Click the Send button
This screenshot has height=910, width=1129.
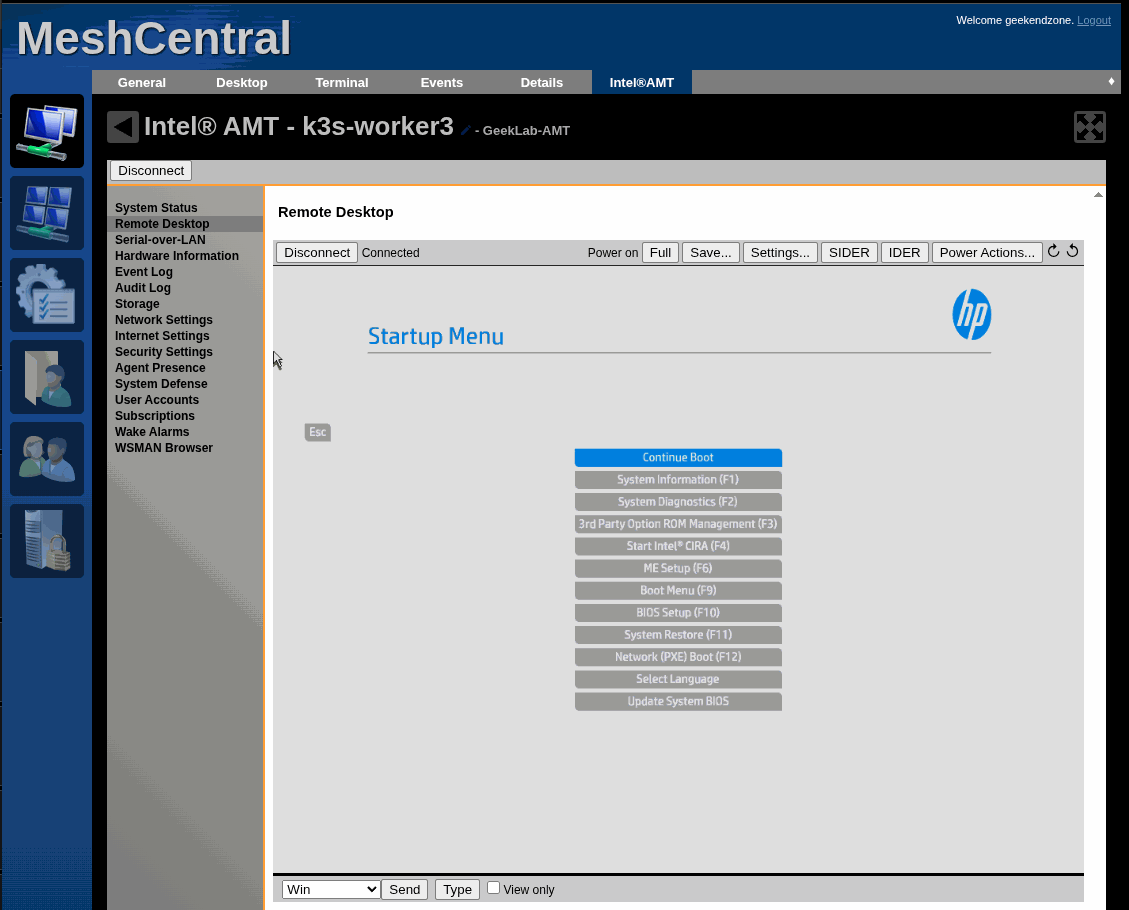[405, 889]
